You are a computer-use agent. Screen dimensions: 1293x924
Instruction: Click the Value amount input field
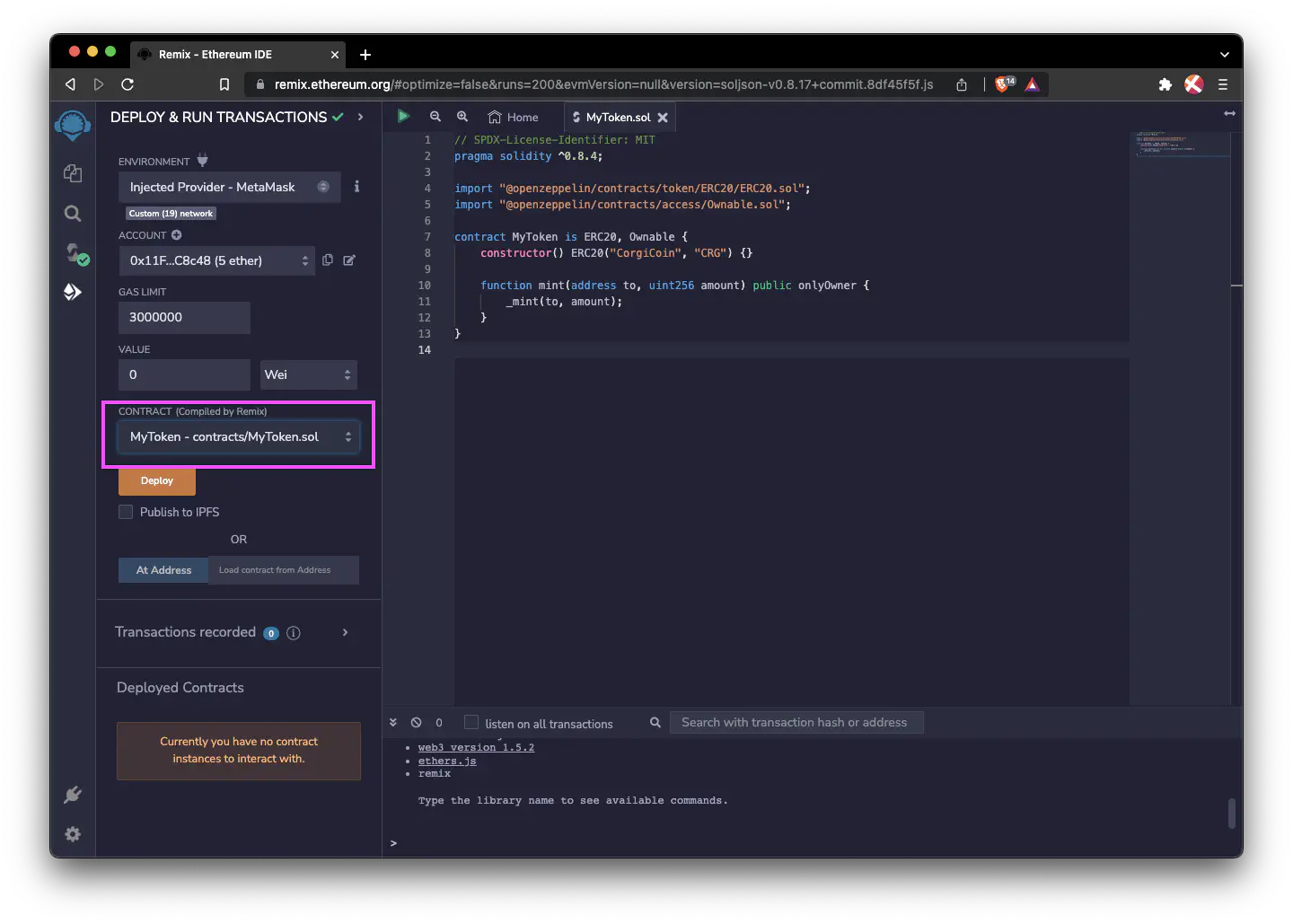pyautogui.click(x=184, y=374)
